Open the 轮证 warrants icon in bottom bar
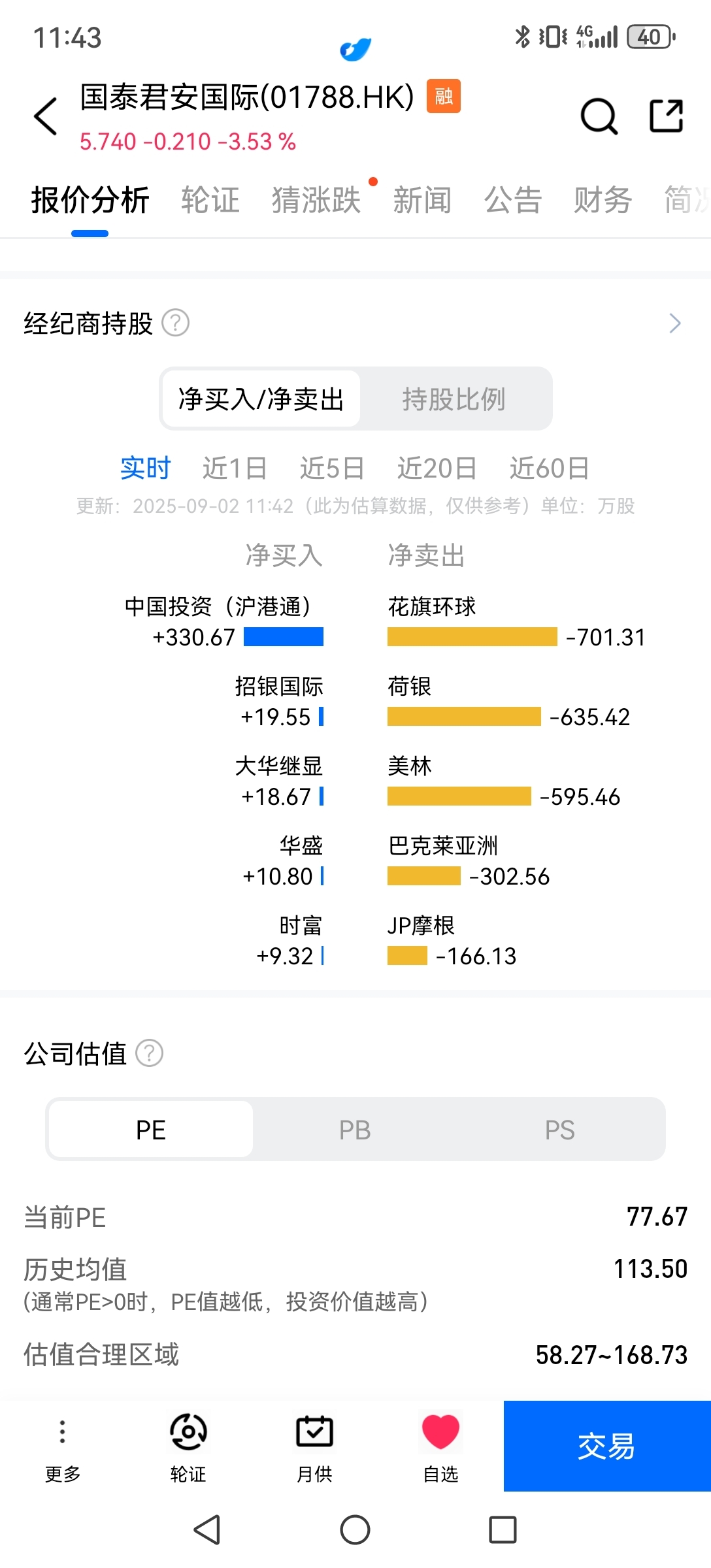The image size is (711, 1568). [188, 1431]
